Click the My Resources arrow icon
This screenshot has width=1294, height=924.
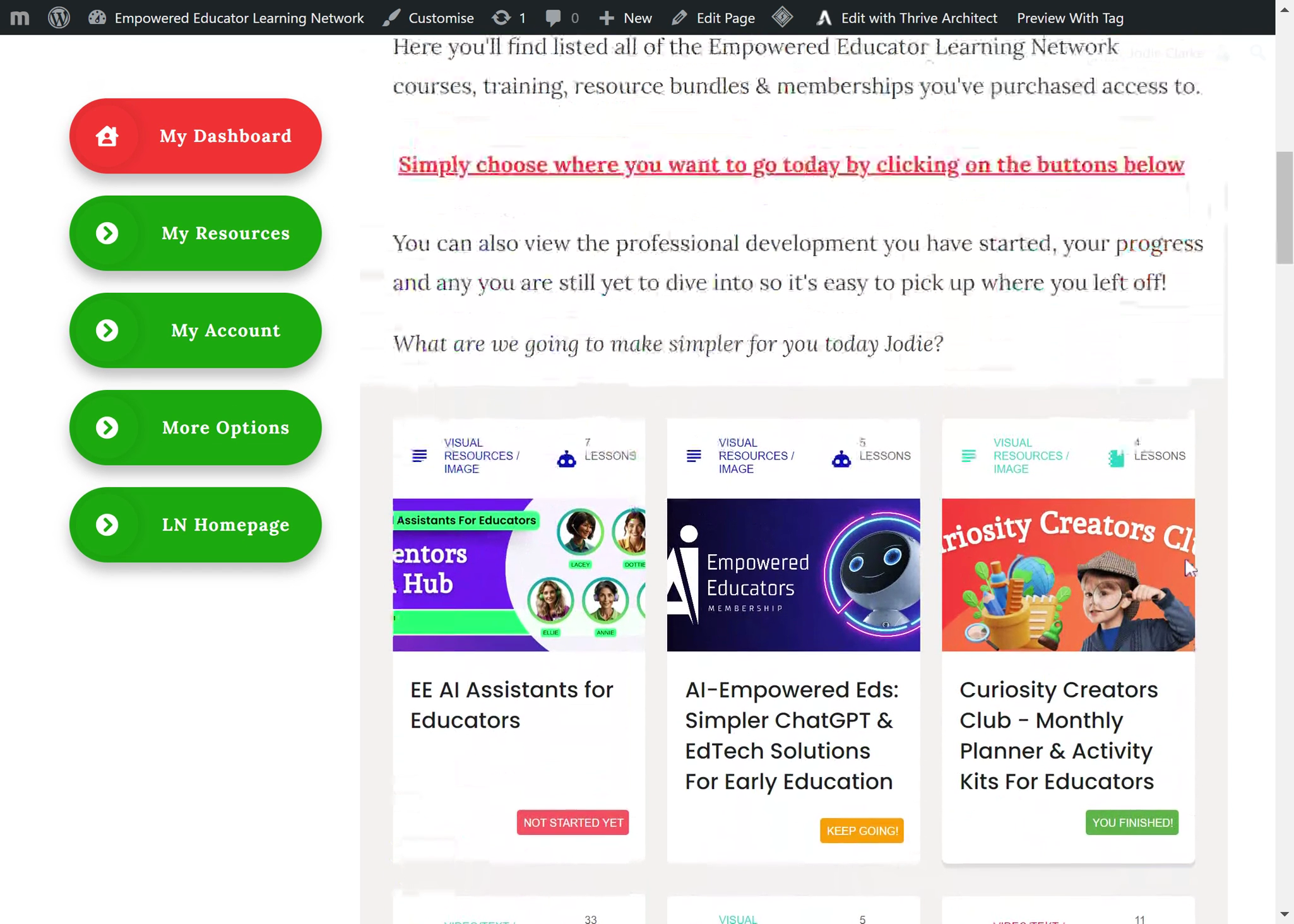point(108,232)
